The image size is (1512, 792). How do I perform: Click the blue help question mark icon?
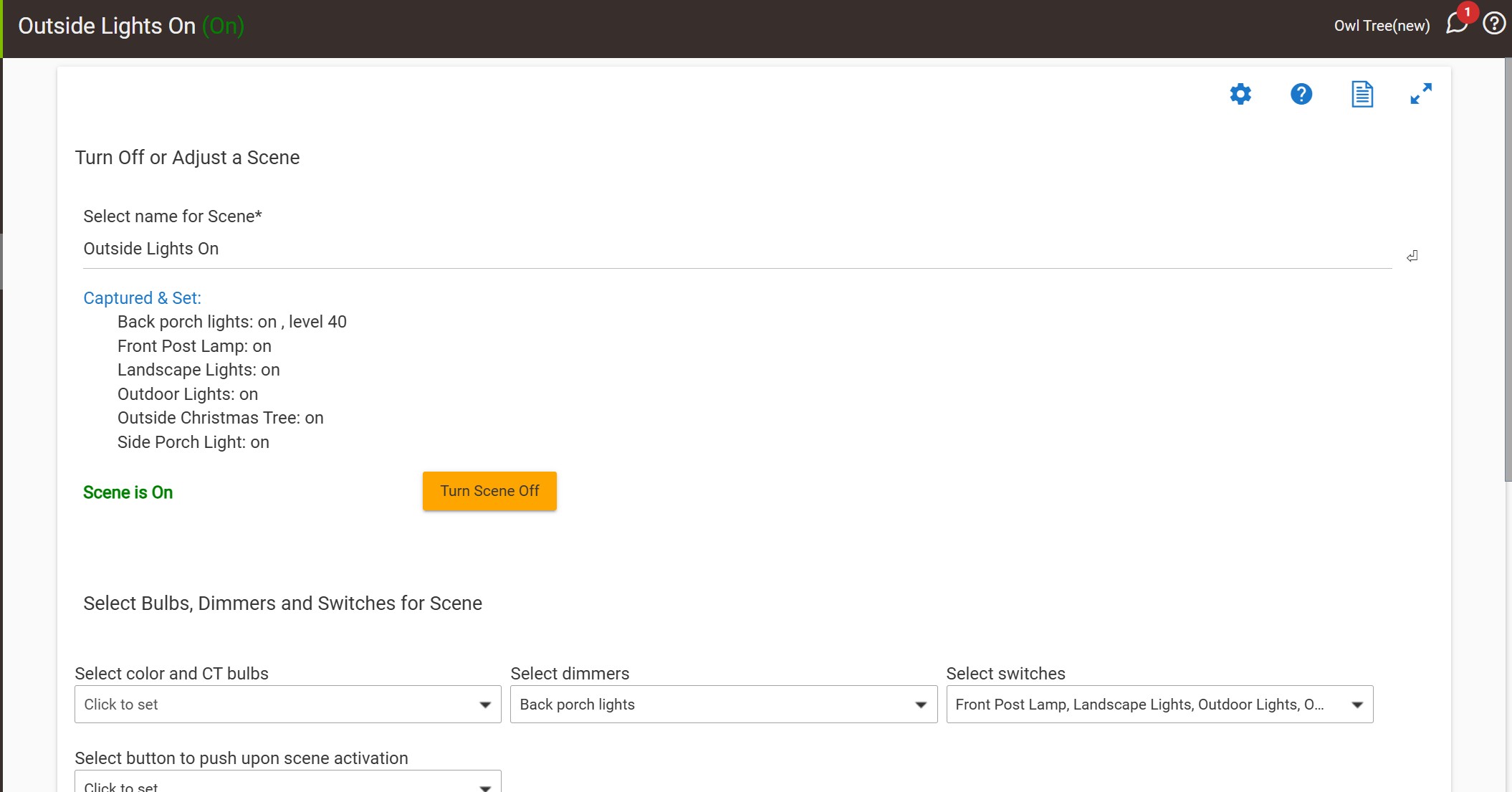[1301, 94]
